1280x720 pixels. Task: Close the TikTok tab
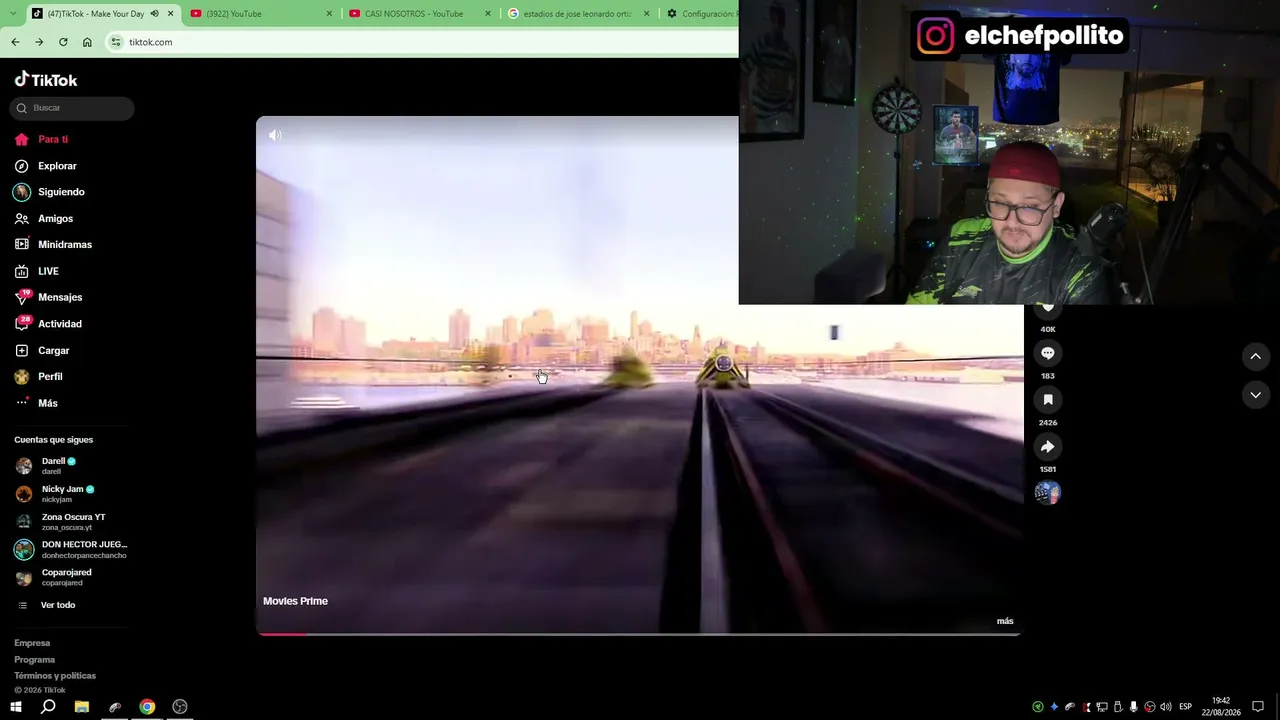pyautogui.click(x=171, y=14)
